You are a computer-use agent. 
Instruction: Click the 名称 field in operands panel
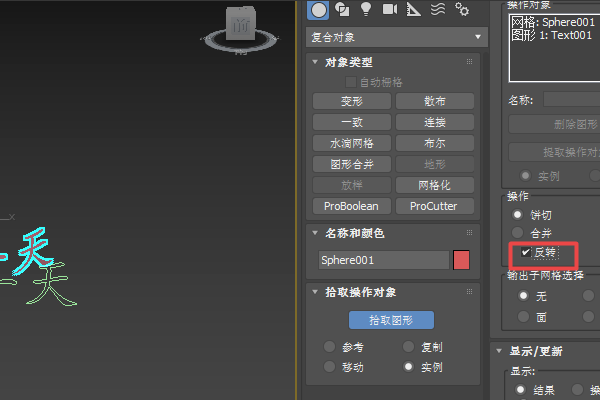[572, 100]
